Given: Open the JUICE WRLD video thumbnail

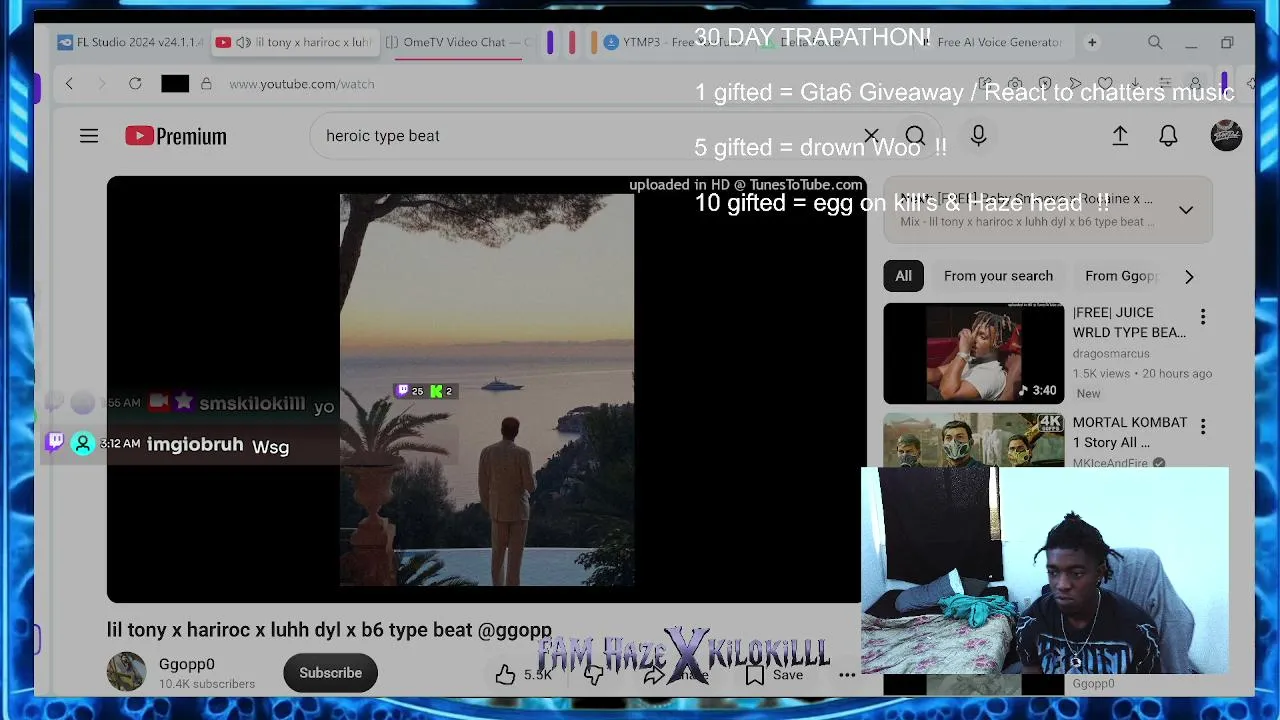Looking at the screenshot, I should (974, 353).
